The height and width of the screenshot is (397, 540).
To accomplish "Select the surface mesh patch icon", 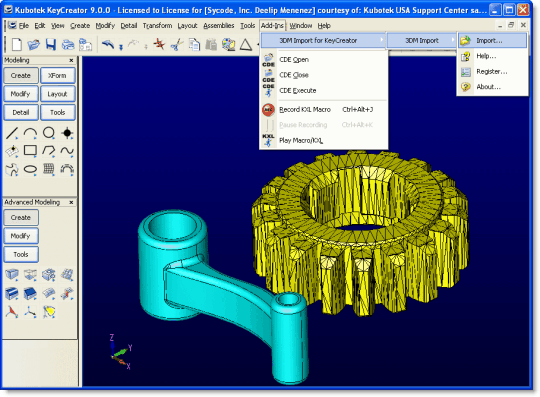I will pos(67,274).
